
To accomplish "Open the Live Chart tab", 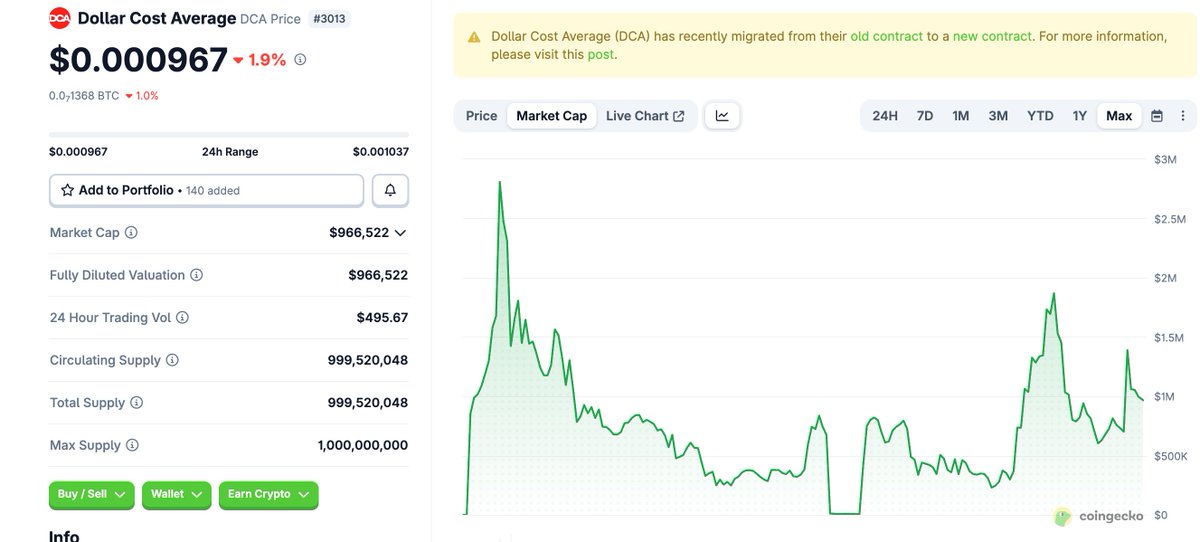I will point(645,116).
